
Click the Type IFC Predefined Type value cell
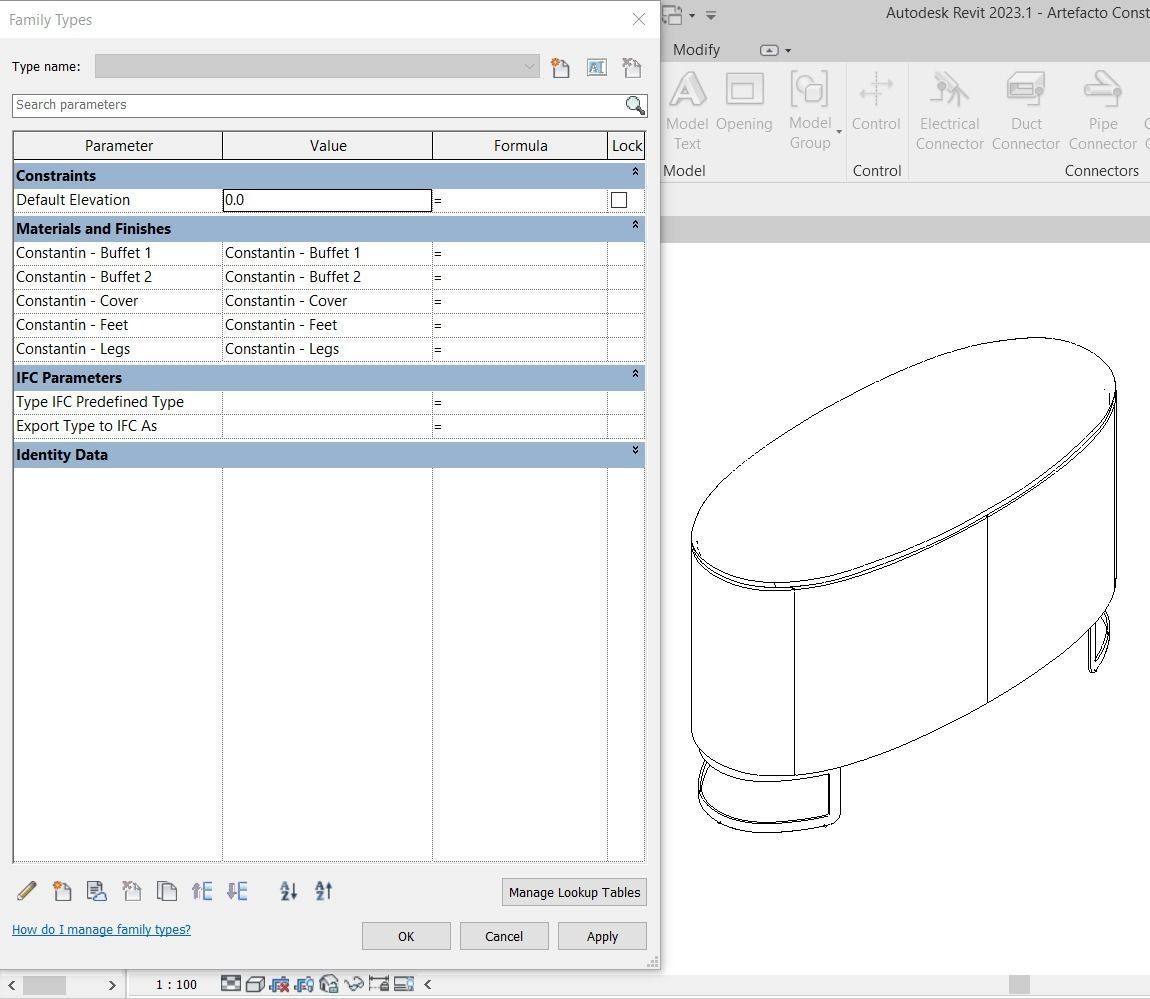327,402
